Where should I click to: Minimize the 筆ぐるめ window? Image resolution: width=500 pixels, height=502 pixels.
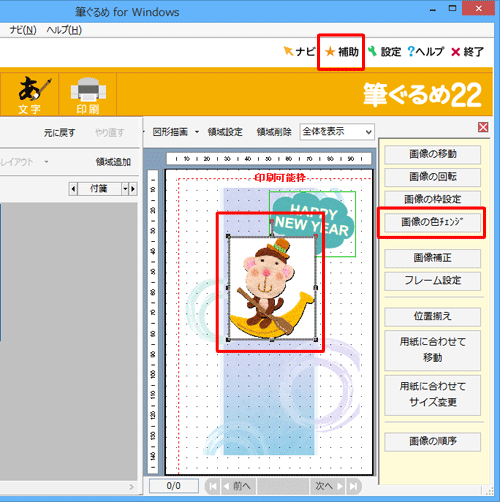tap(433, 9)
